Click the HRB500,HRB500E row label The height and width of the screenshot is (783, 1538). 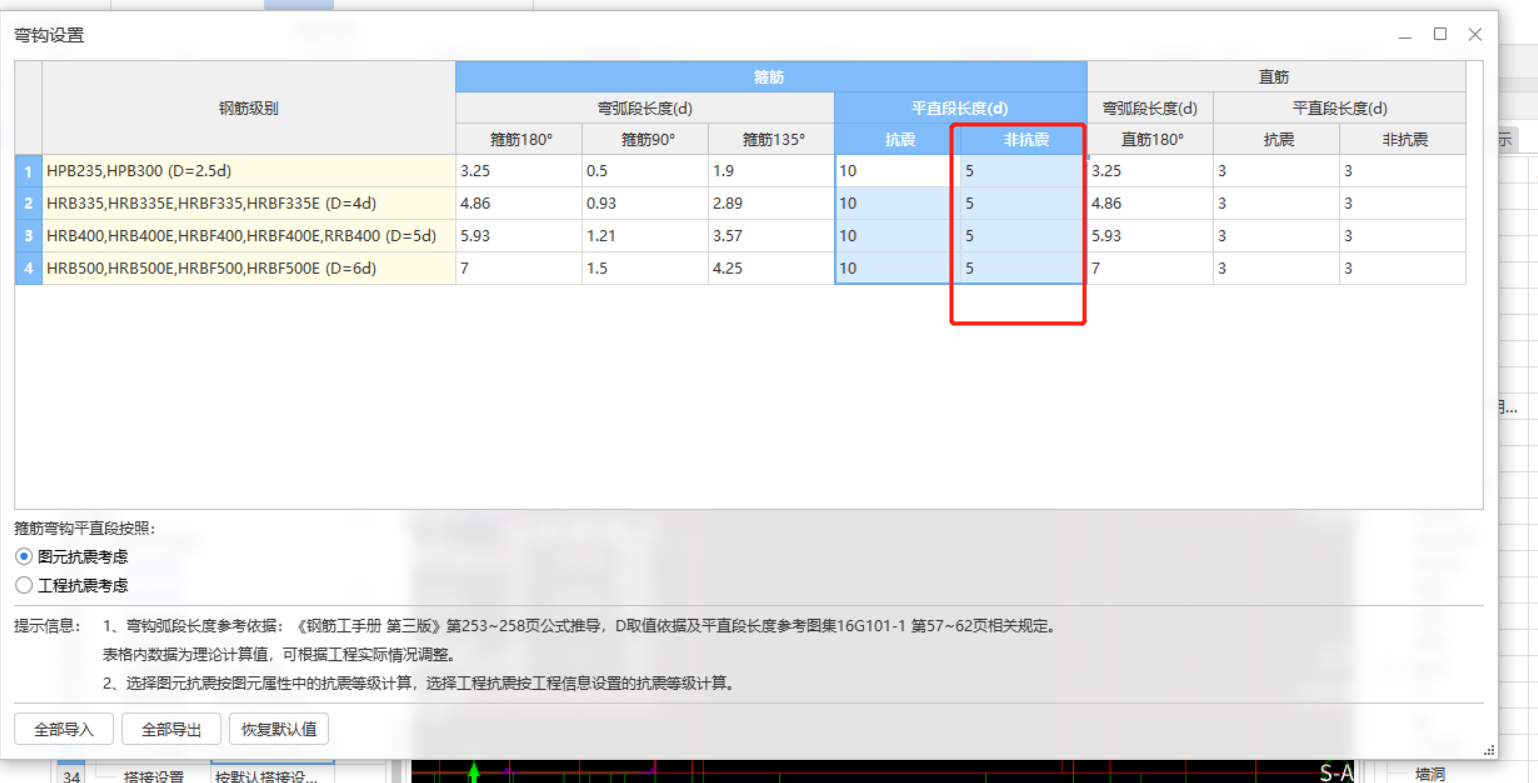coord(248,268)
